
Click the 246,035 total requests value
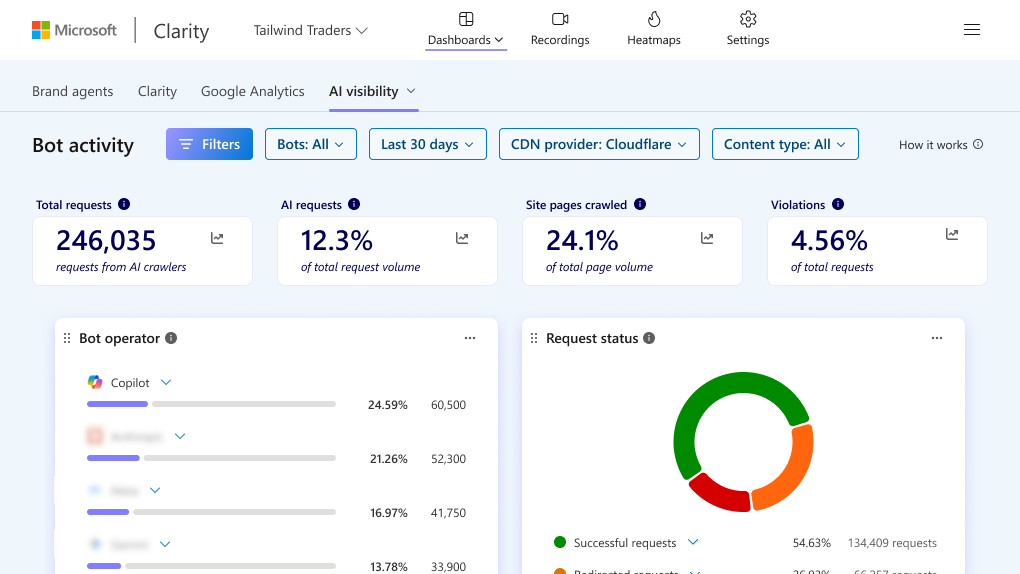[x=106, y=241]
